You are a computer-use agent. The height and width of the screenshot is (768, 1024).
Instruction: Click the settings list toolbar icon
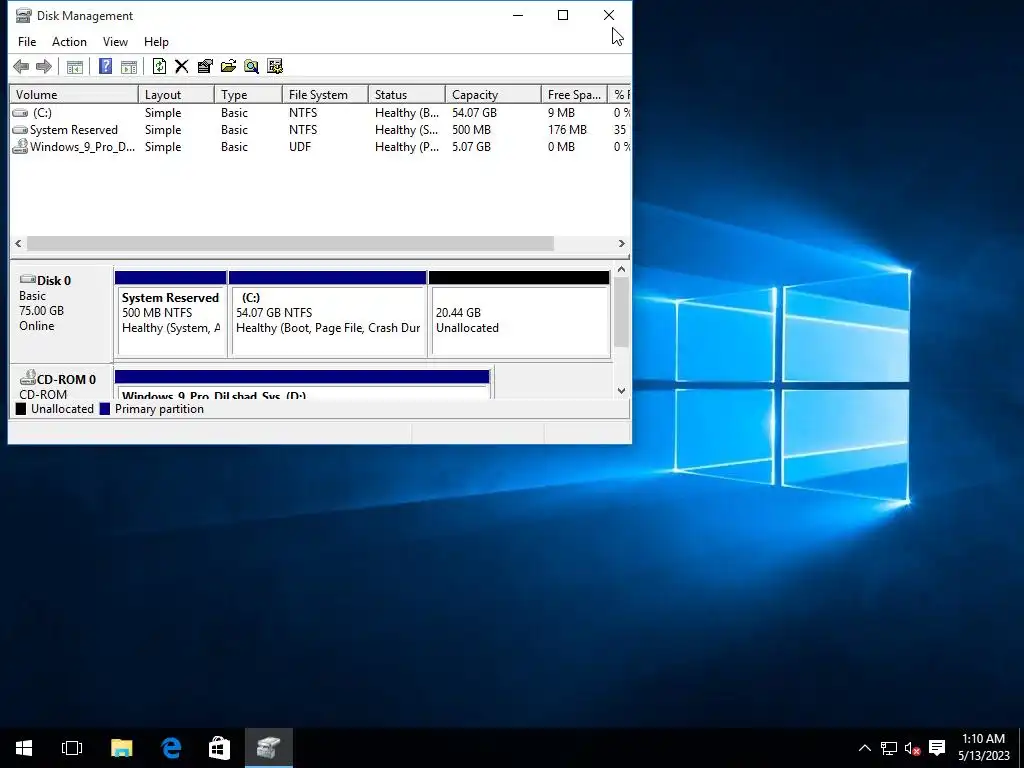coord(275,66)
